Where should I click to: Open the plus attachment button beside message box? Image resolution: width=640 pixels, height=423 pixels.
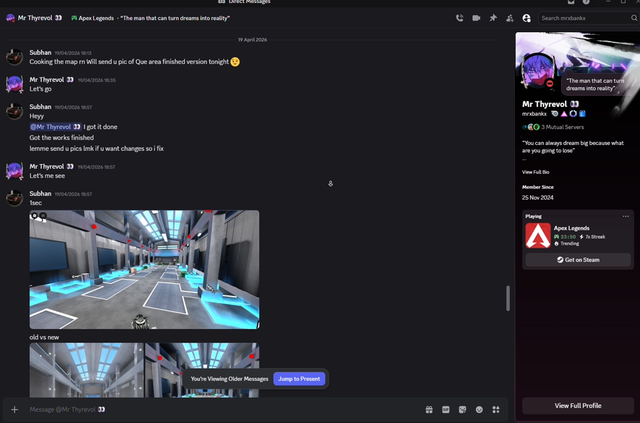[x=15, y=410]
